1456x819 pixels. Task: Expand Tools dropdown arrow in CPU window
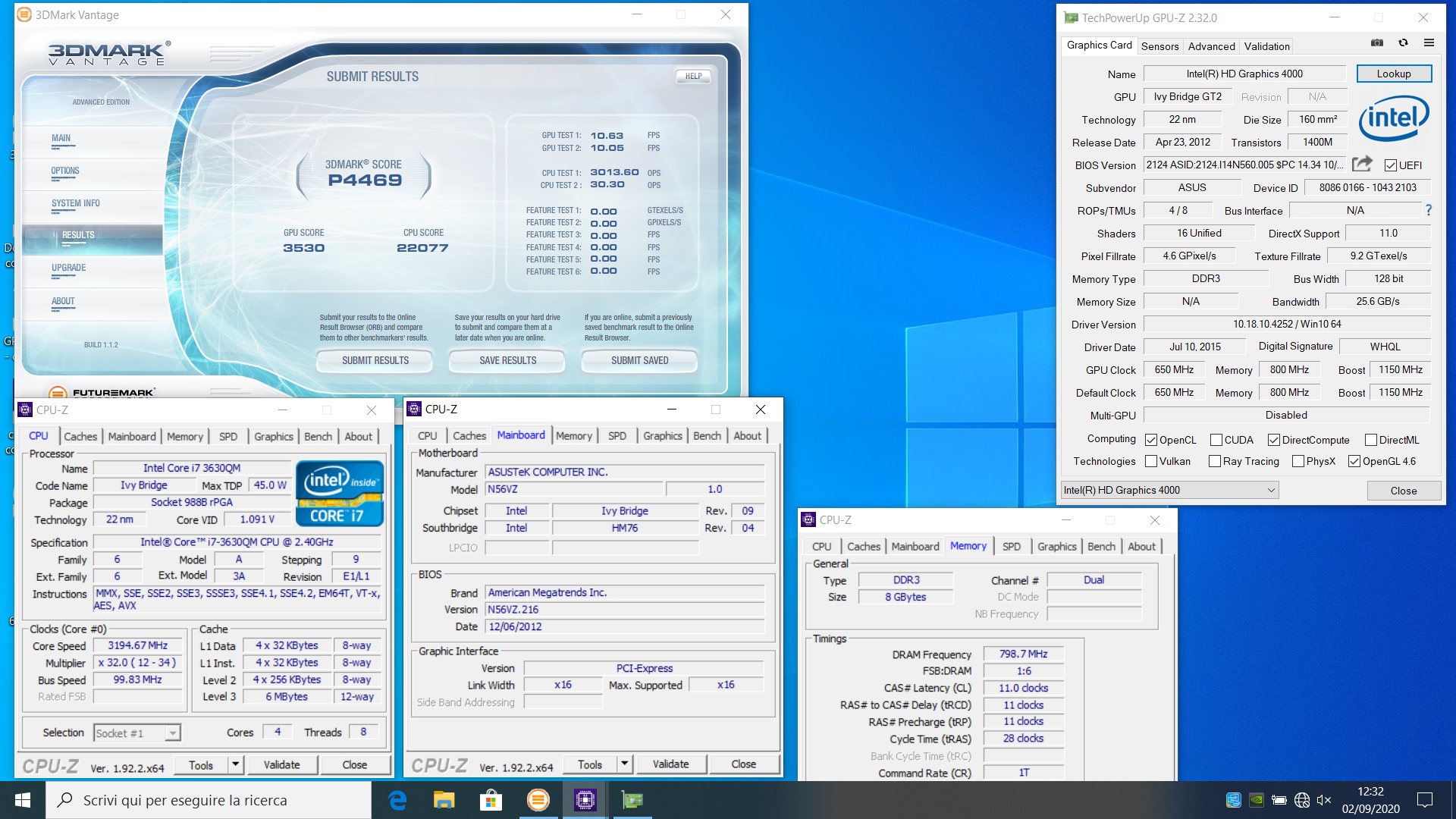point(236,764)
